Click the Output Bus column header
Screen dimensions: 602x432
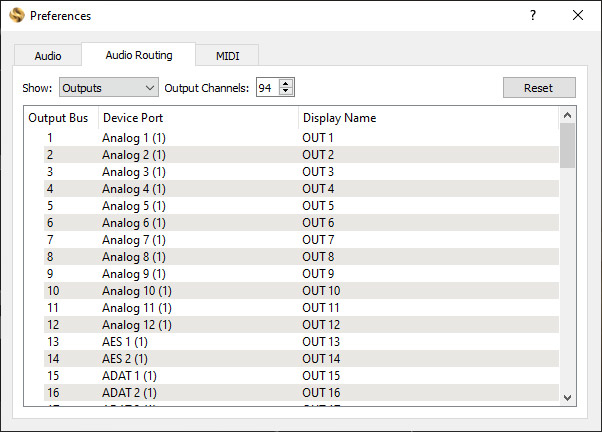click(58, 118)
